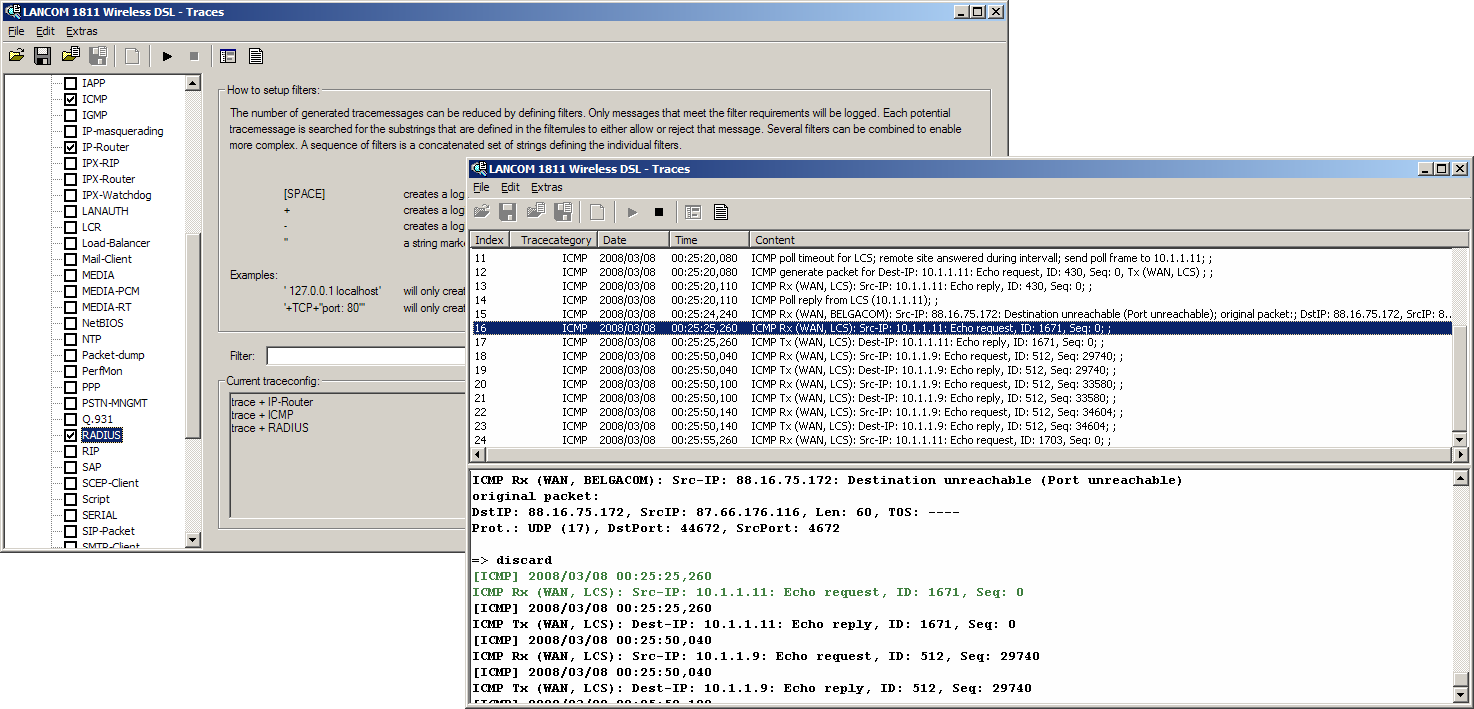1474x709 pixels.
Task: Open the Edit menu in the front window
Action: point(510,187)
